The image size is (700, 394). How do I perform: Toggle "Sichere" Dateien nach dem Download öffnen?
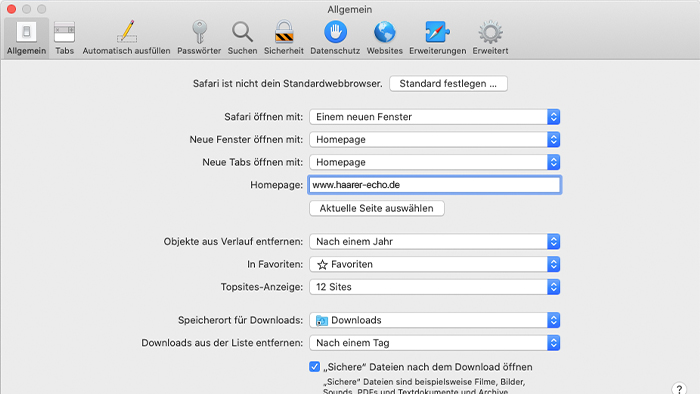pyautogui.click(x=314, y=367)
